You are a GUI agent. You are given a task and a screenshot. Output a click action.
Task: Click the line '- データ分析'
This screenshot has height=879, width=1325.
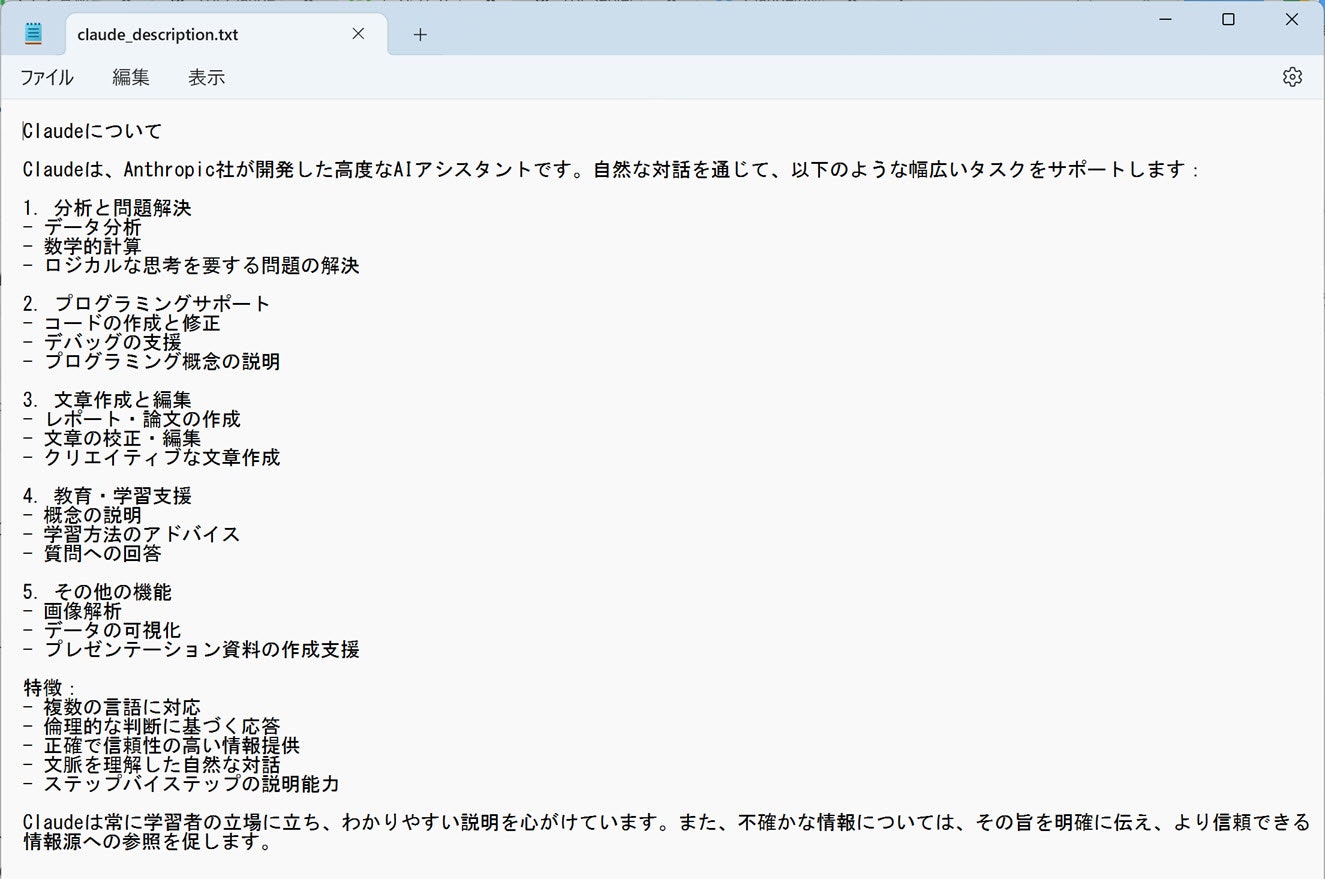tap(82, 227)
